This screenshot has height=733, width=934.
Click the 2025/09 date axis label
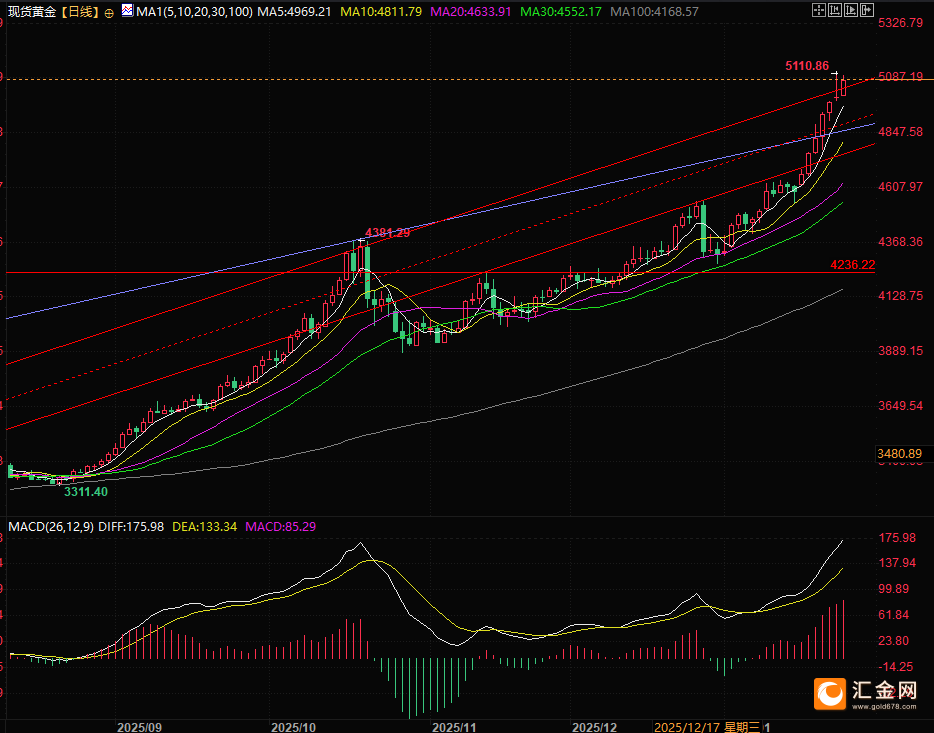click(139, 727)
